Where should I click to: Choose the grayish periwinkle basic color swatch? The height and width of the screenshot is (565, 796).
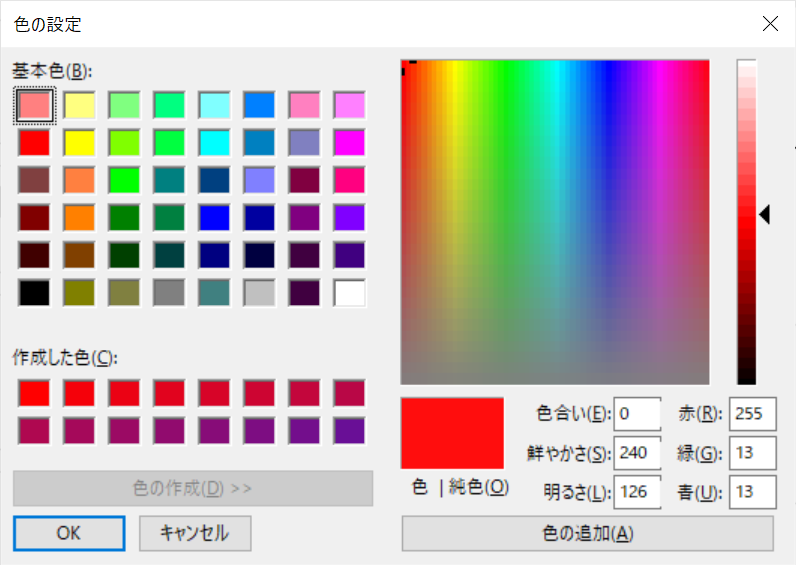[x=304, y=143]
